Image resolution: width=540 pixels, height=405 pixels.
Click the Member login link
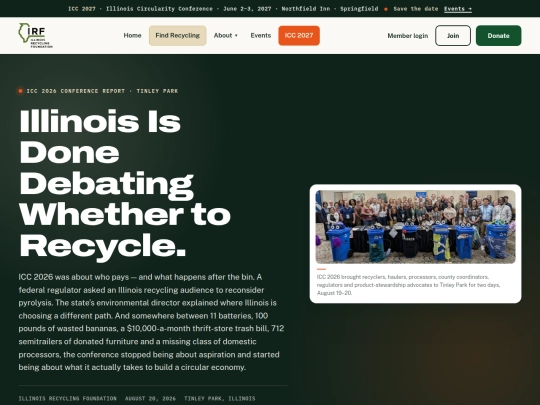point(407,35)
